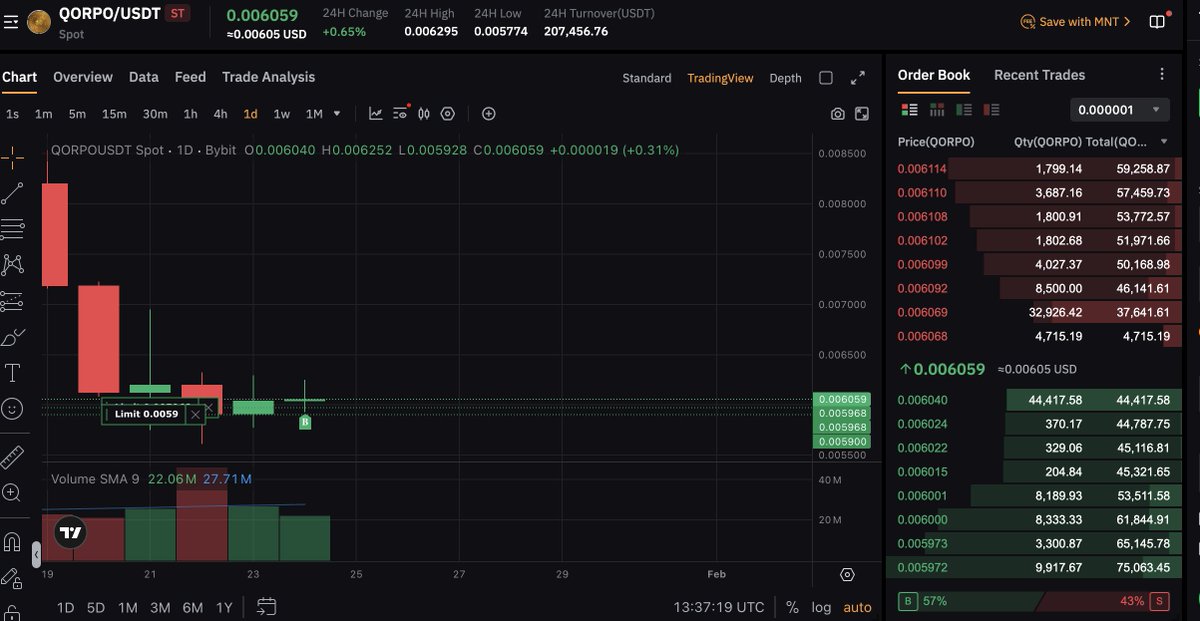Click ask price 0.006114 row
This screenshot has width=1200, height=621.
click(x=1033, y=169)
